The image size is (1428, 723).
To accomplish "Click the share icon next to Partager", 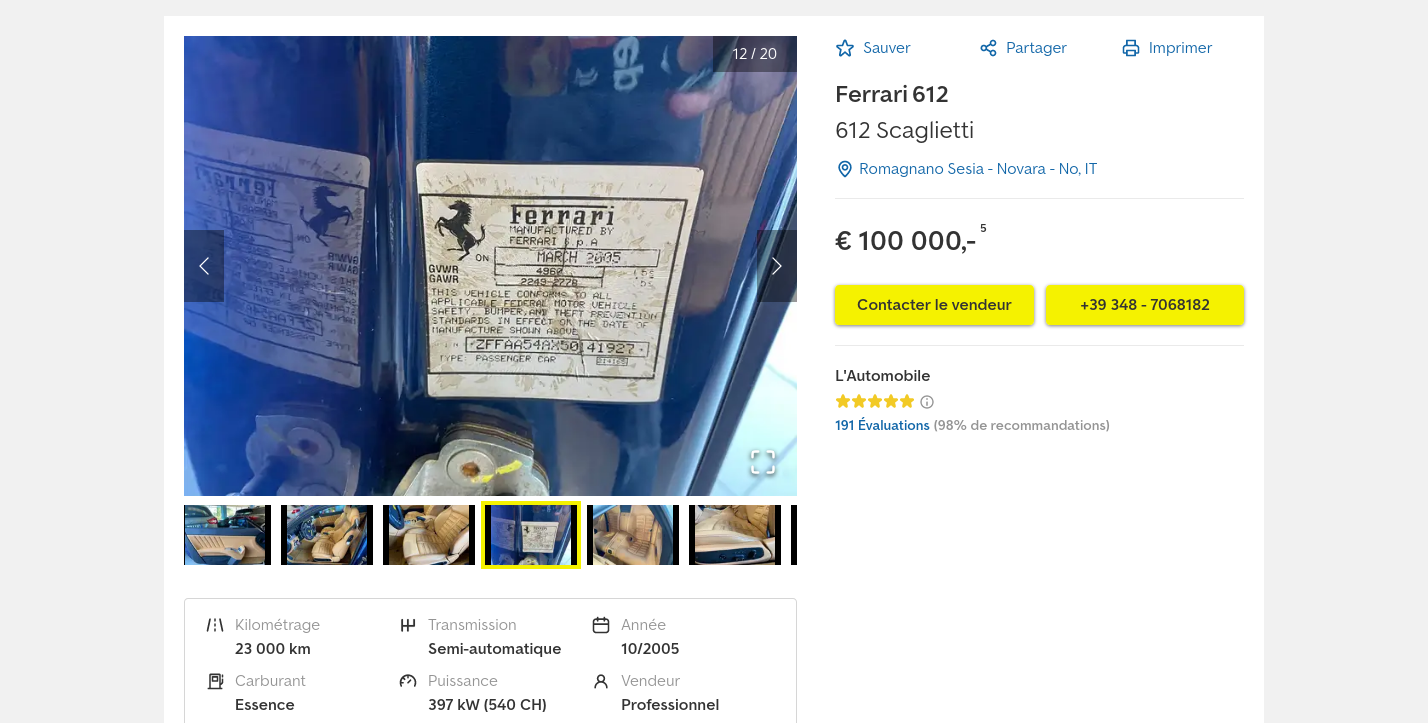I will click(988, 48).
